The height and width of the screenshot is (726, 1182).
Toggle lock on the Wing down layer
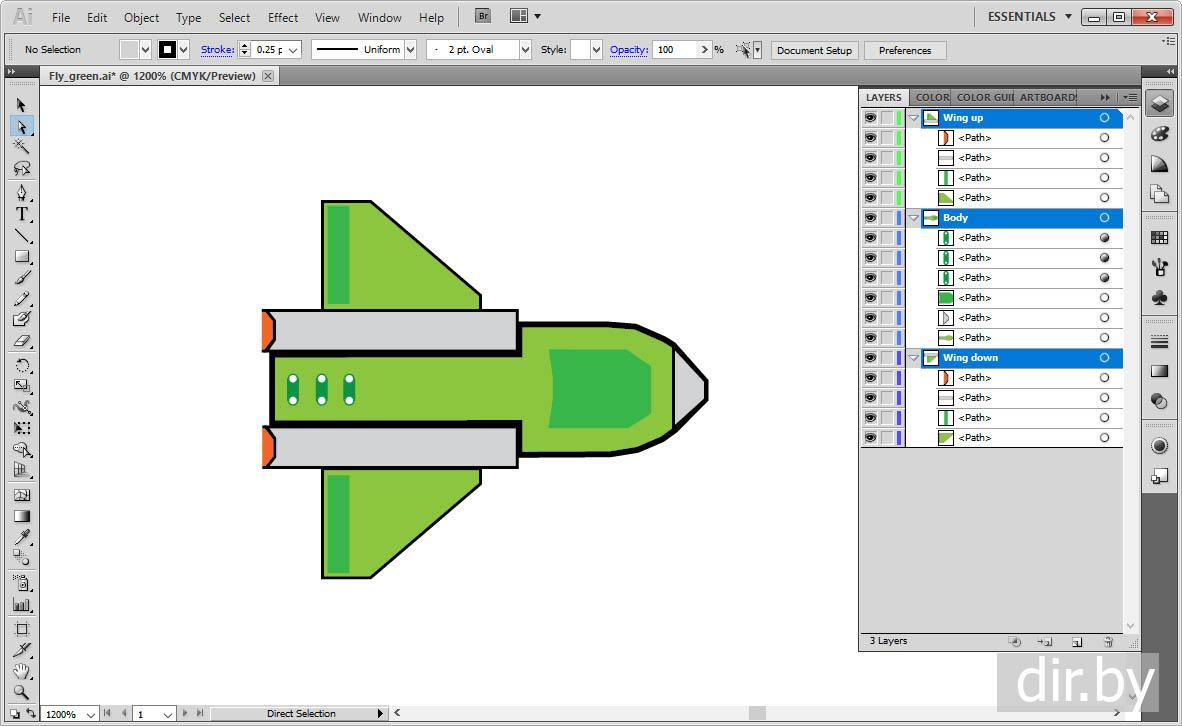click(x=886, y=358)
